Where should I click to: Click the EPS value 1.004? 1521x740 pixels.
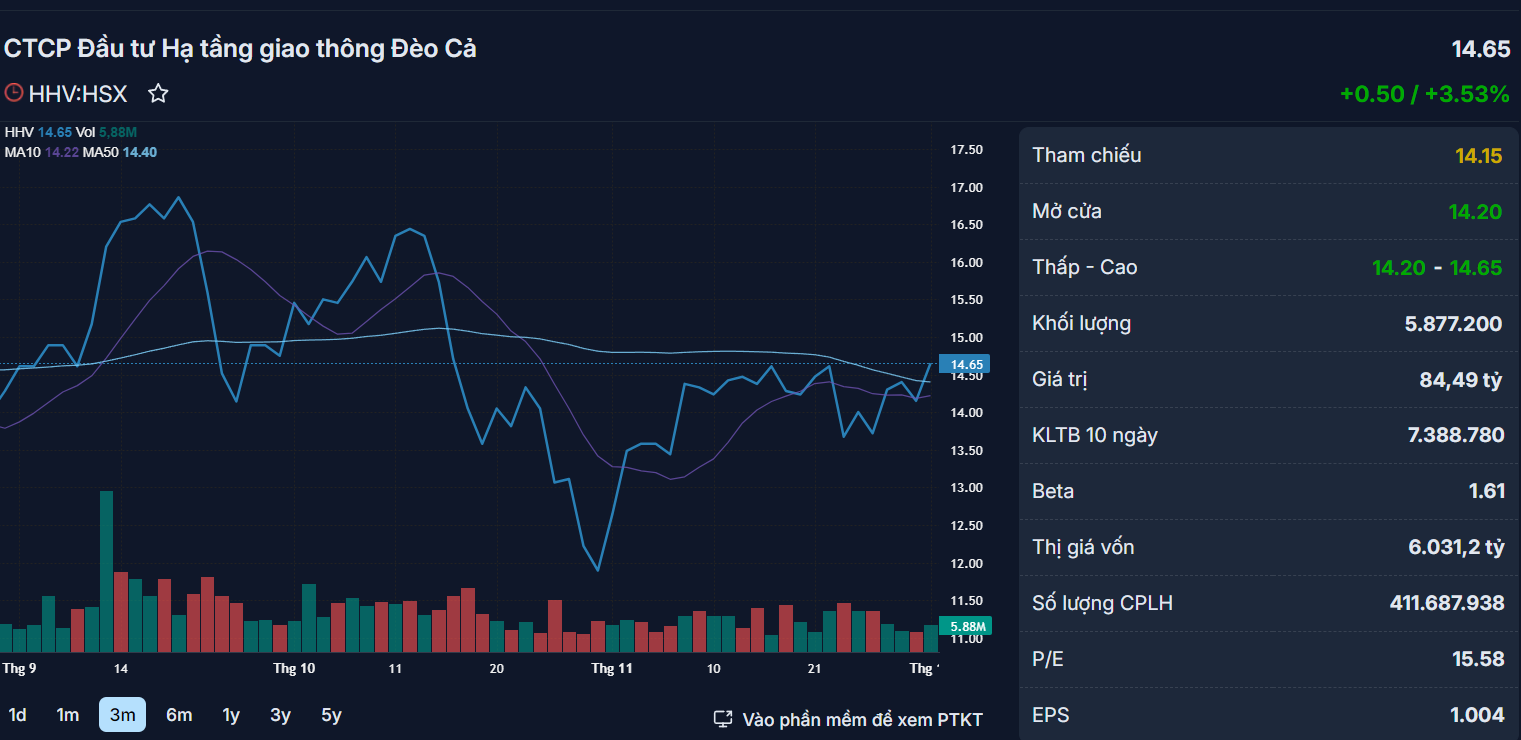coord(1477,715)
